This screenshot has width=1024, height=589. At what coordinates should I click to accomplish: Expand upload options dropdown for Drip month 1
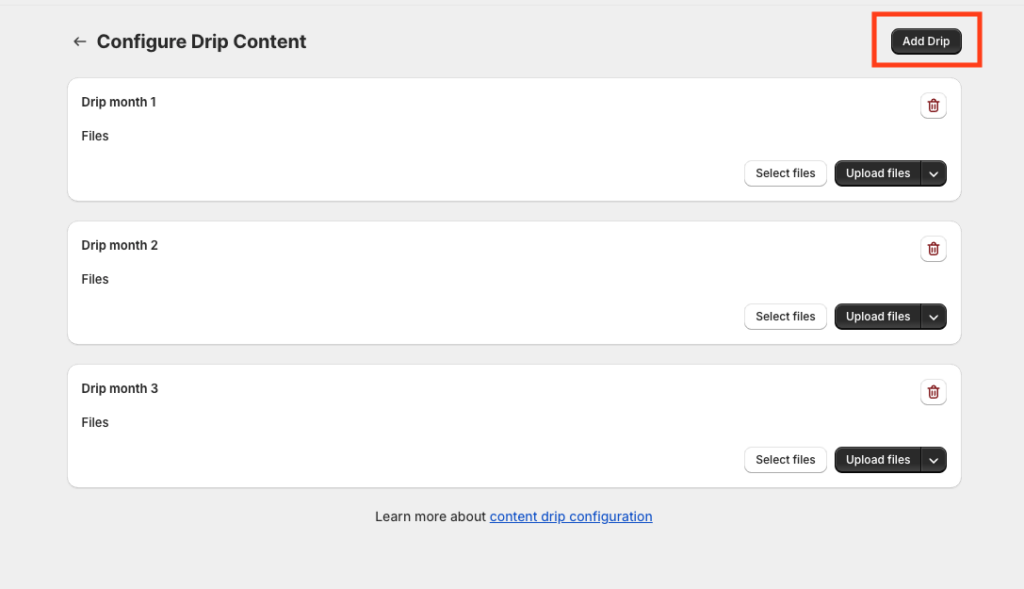934,174
